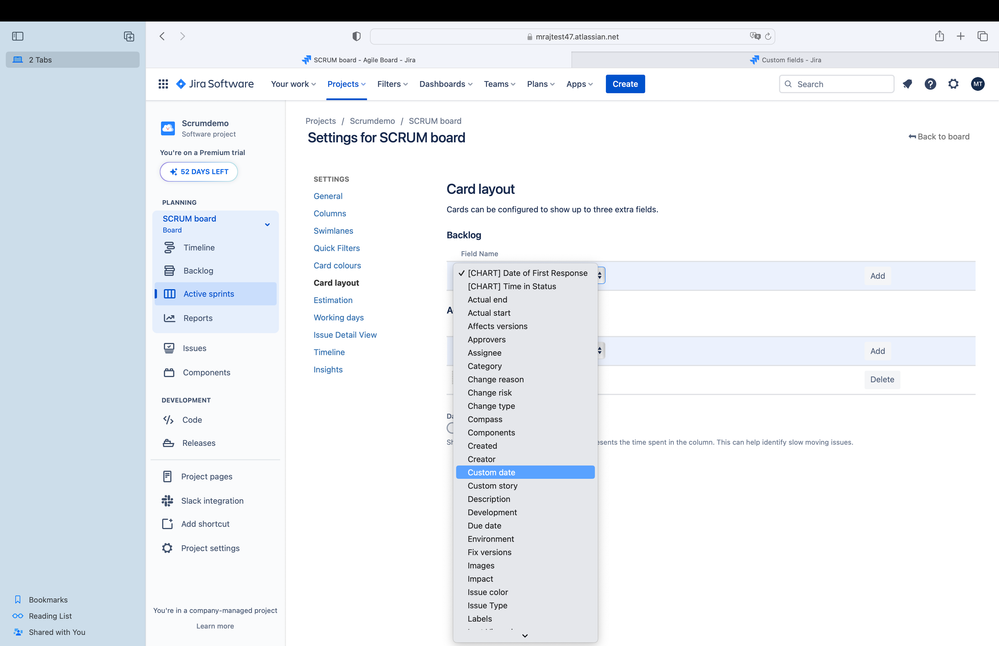999x646 pixels.
Task: Open Estimation settings link
Action: point(333,300)
